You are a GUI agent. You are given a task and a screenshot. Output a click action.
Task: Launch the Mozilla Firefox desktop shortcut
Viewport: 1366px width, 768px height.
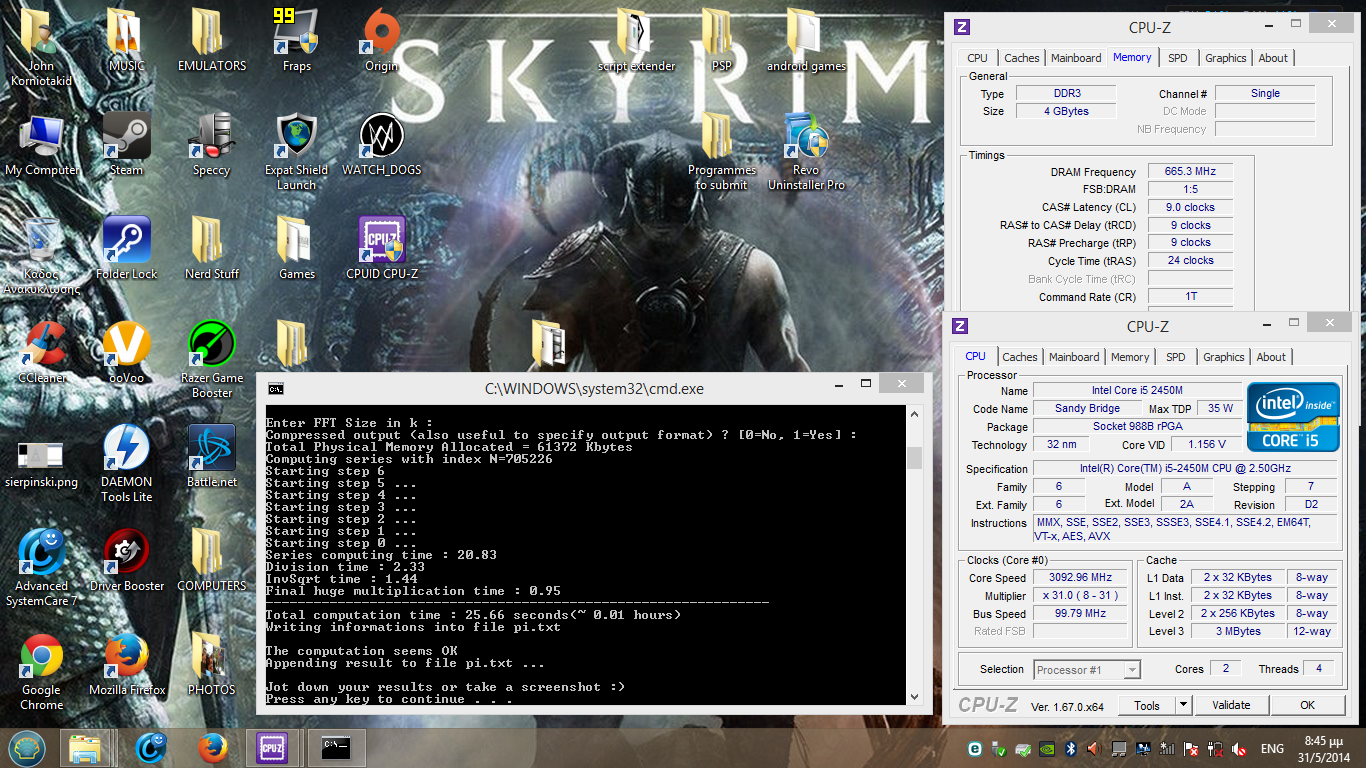click(x=127, y=664)
